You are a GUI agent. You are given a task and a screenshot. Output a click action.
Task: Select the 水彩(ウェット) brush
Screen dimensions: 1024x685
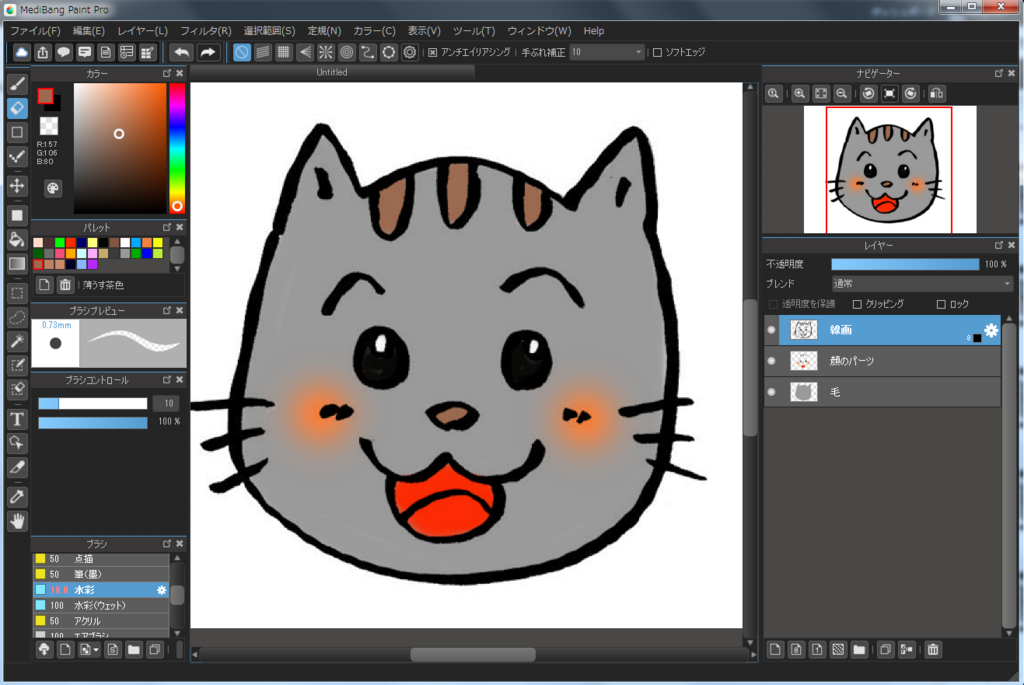click(101, 605)
